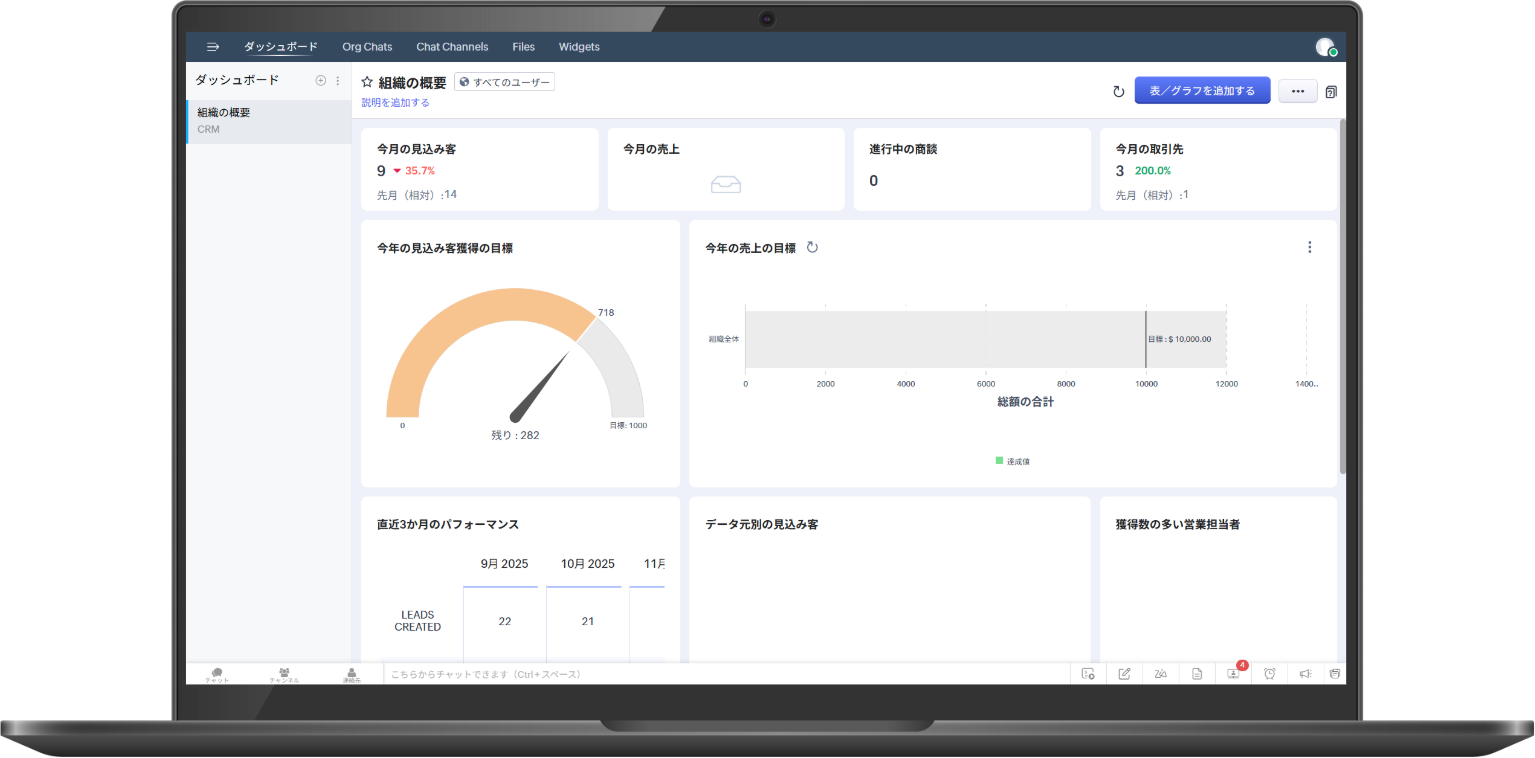Refresh the dashboard with the reload icon

point(1118,90)
